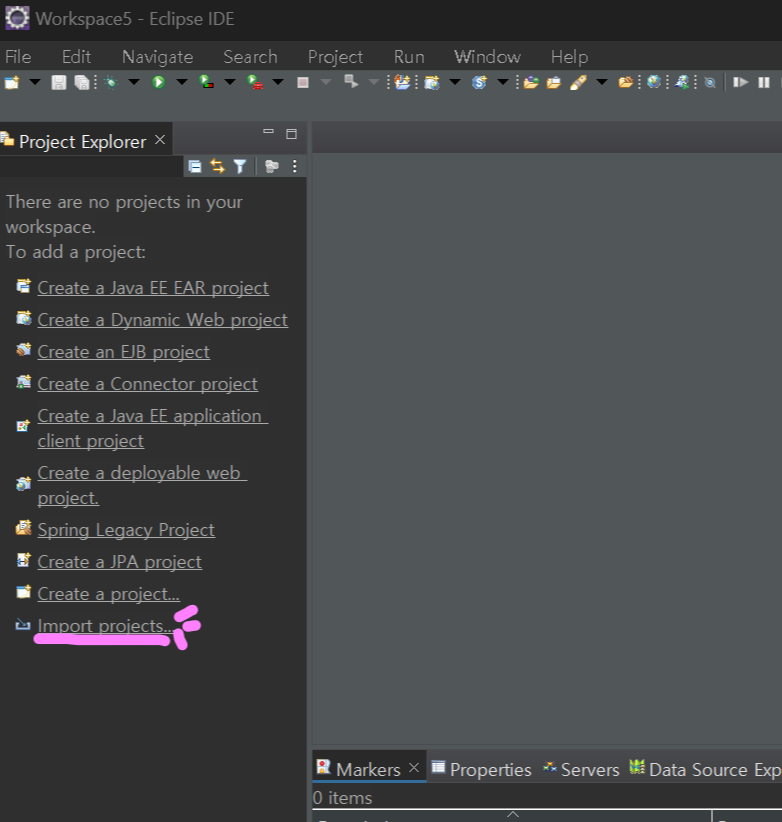Close the Markers tab
The image size is (782, 822).
click(x=414, y=768)
